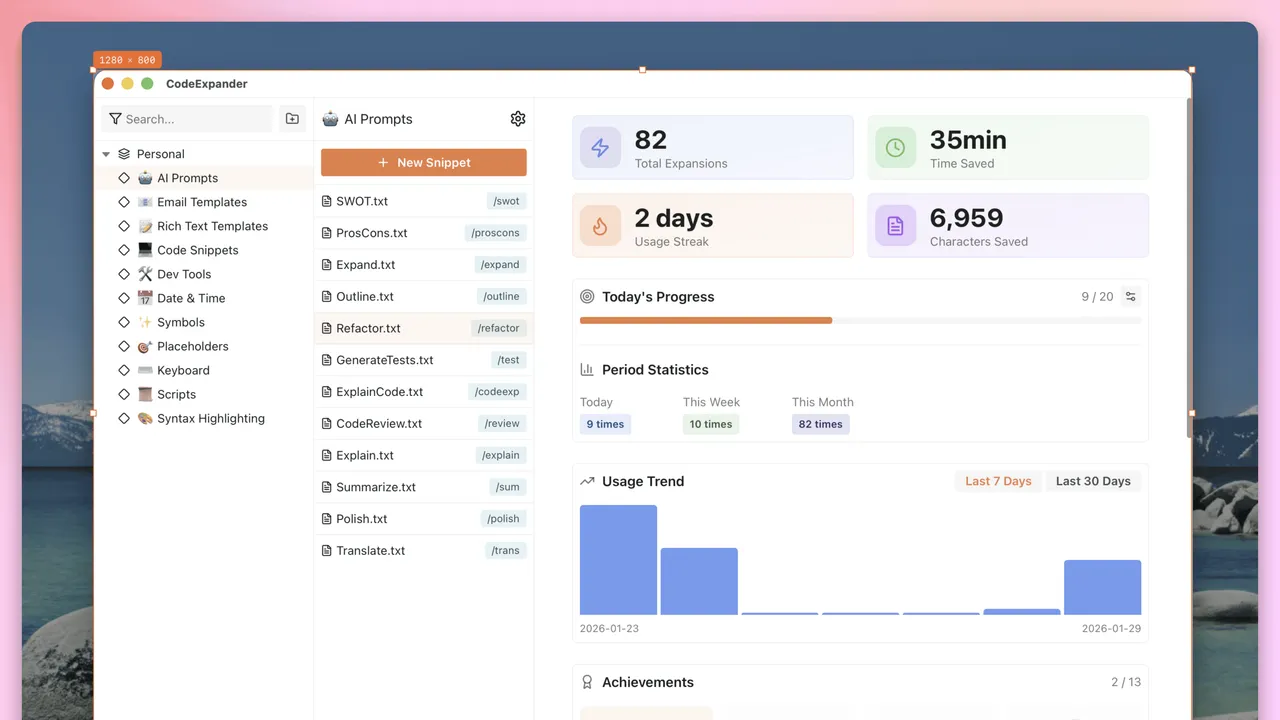1280x720 pixels.
Task: Open the Dev Tools group
Action: pos(204,274)
